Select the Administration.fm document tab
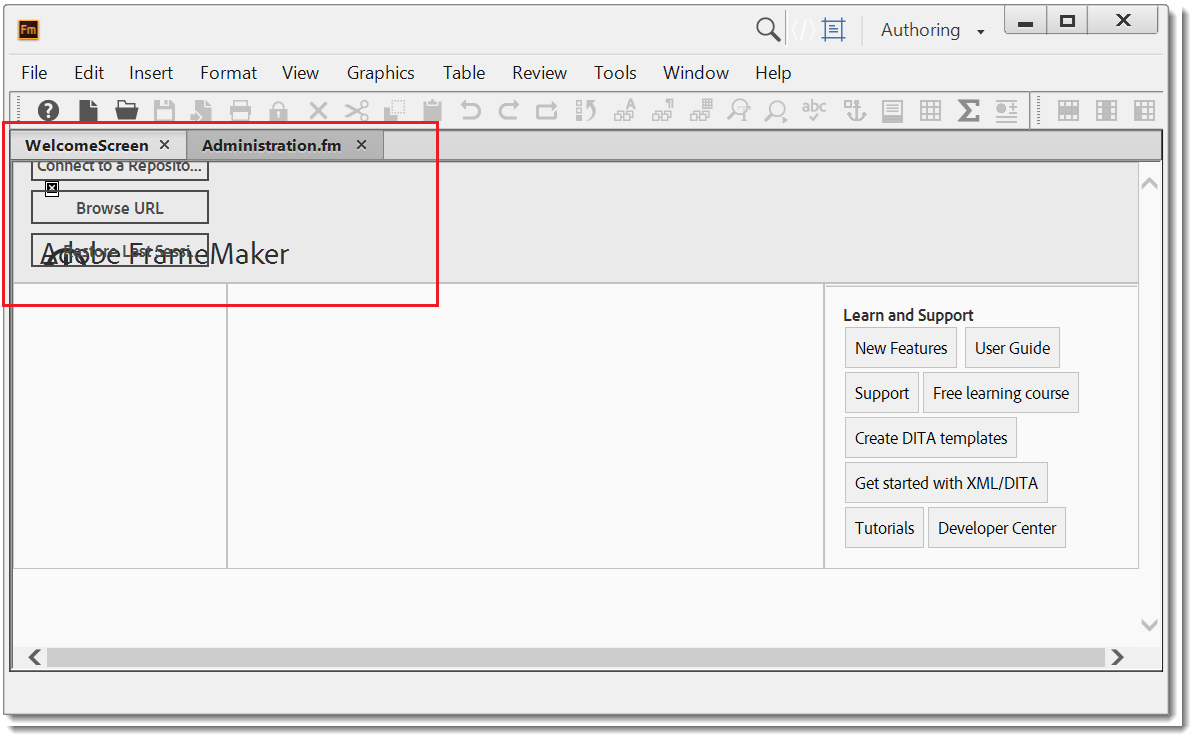The width and height of the screenshot is (1197, 741). point(270,144)
